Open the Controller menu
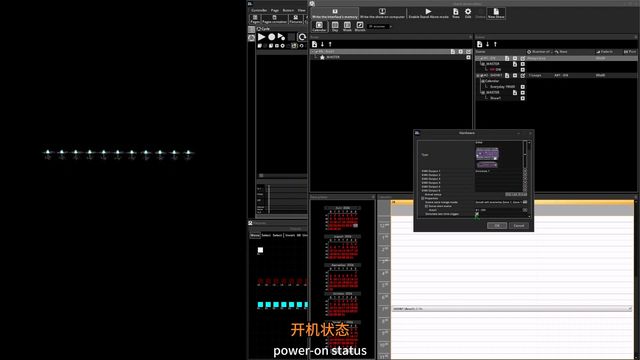The image size is (640, 360). point(259,10)
